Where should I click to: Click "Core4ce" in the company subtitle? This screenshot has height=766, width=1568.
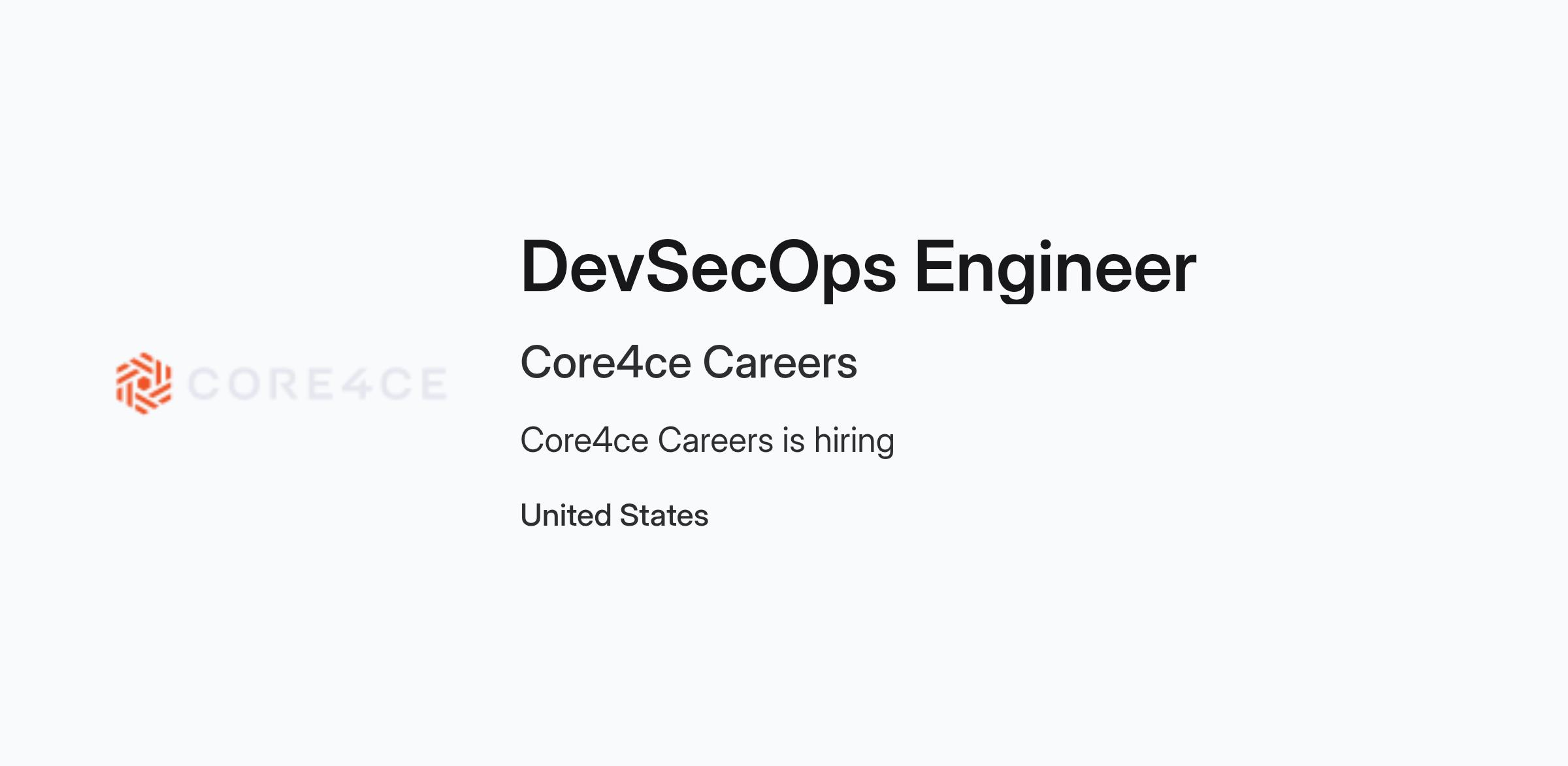pos(606,362)
